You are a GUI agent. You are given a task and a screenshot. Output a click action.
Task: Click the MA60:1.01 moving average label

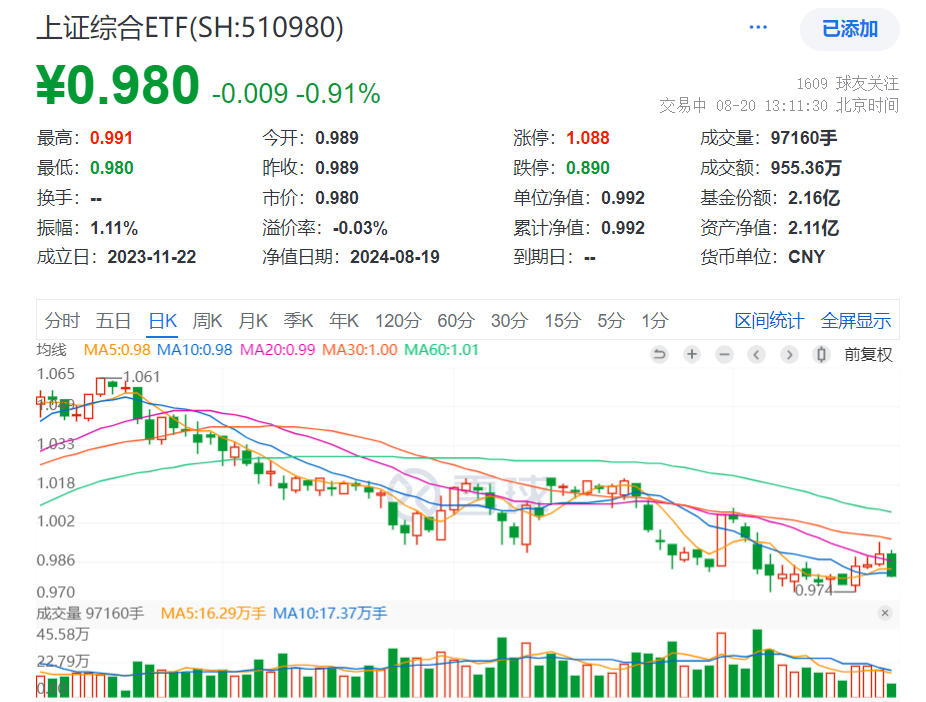pos(441,350)
